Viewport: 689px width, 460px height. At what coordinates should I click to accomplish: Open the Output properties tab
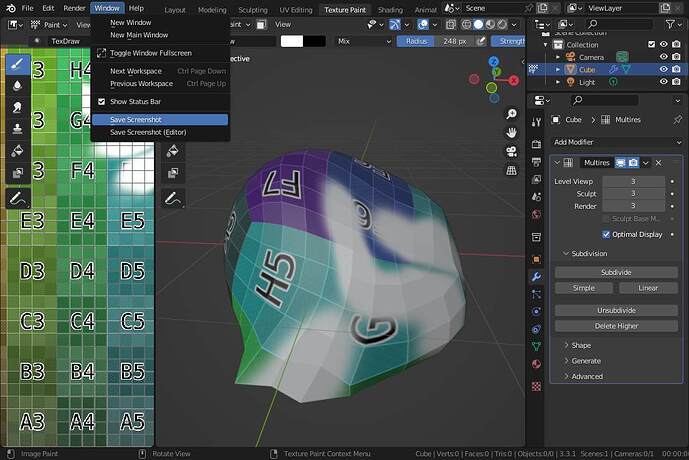click(536, 162)
